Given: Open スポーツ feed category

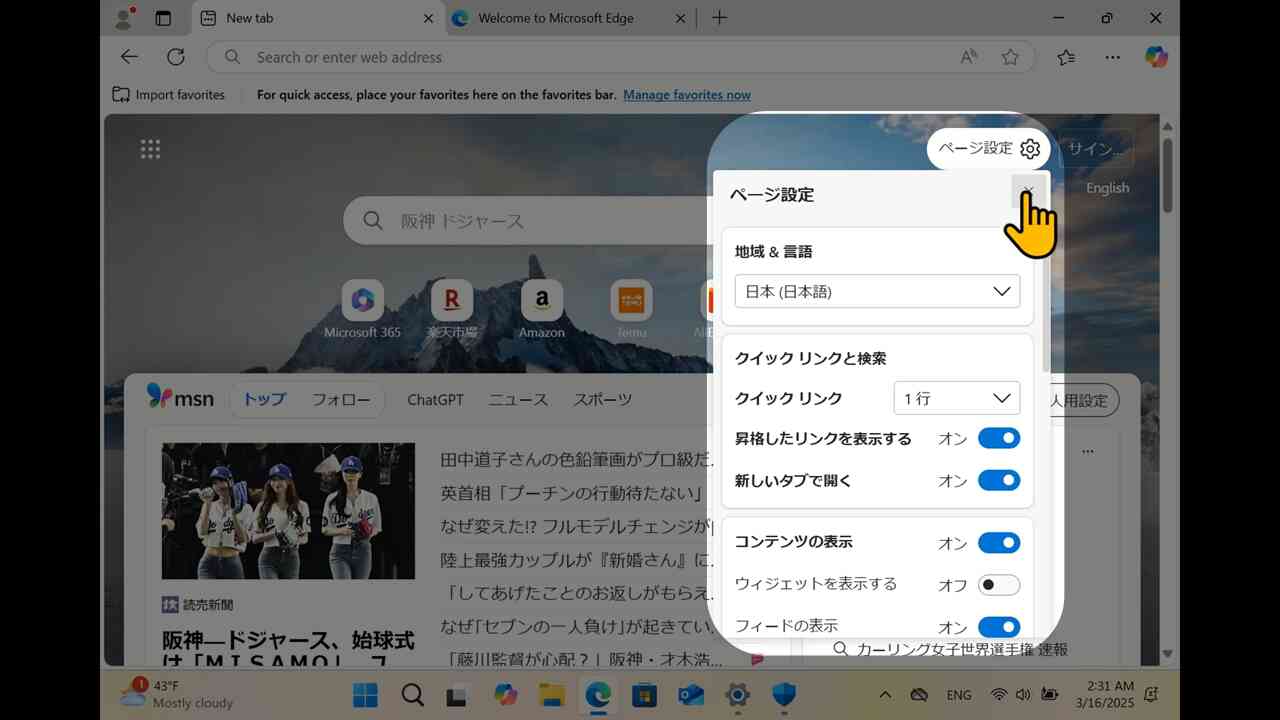Looking at the screenshot, I should [x=602, y=399].
